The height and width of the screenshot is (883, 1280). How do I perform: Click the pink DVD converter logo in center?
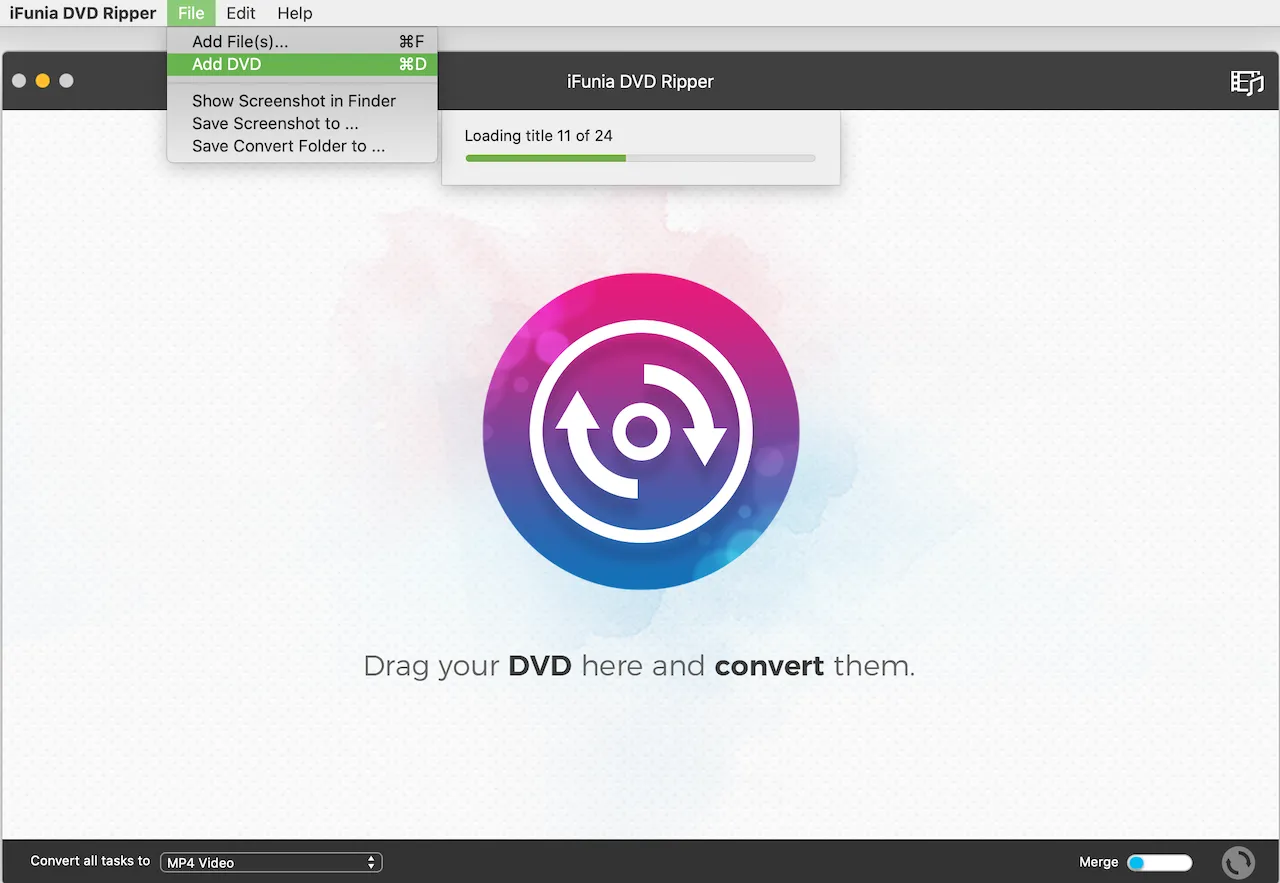(x=641, y=430)
